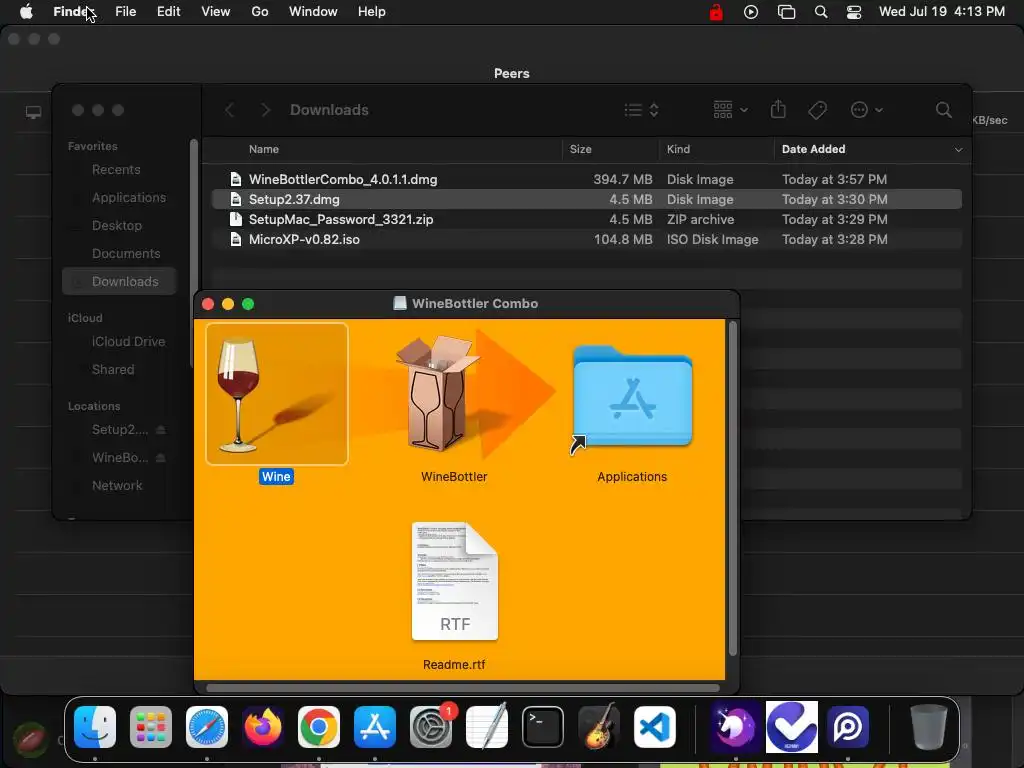Screen dimensions: 1024x768
Task: Select Shared in Finder sidebar
Action: click(x=113, y=370)
